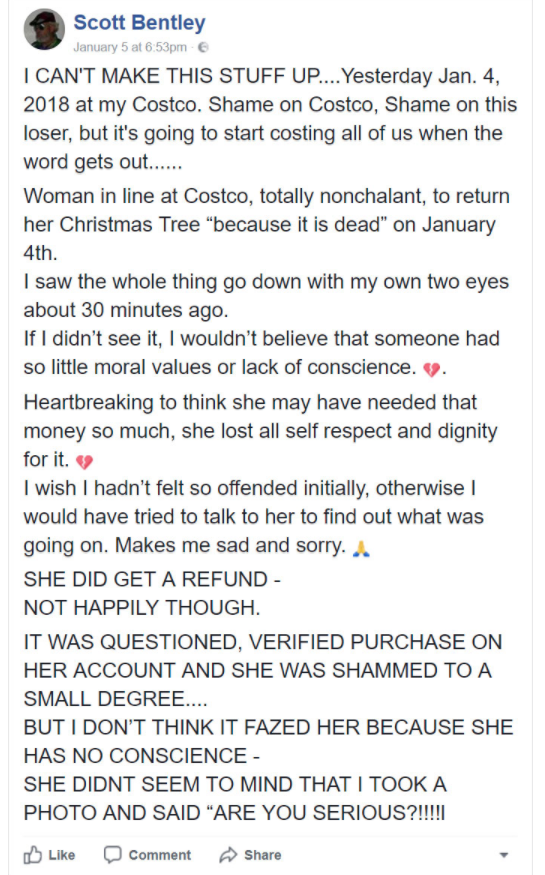Click the "Like" text label
545x875 pixels.
pyautogui.click(x=61, y=855)
